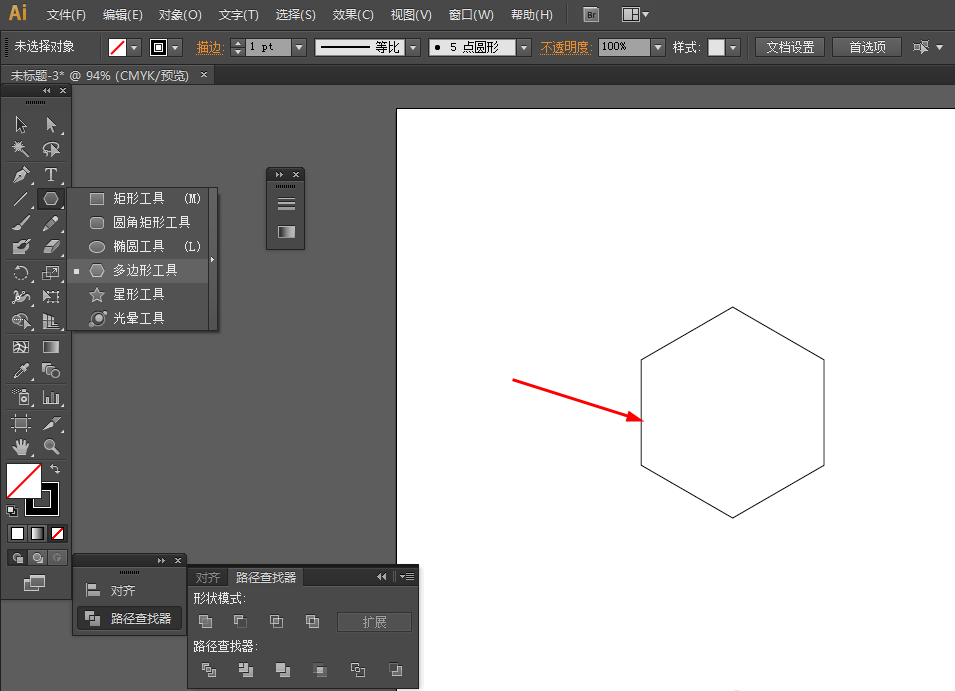Open the 等比 stroke profile dropdown
The image size is (955, 691).
(412, 46)
